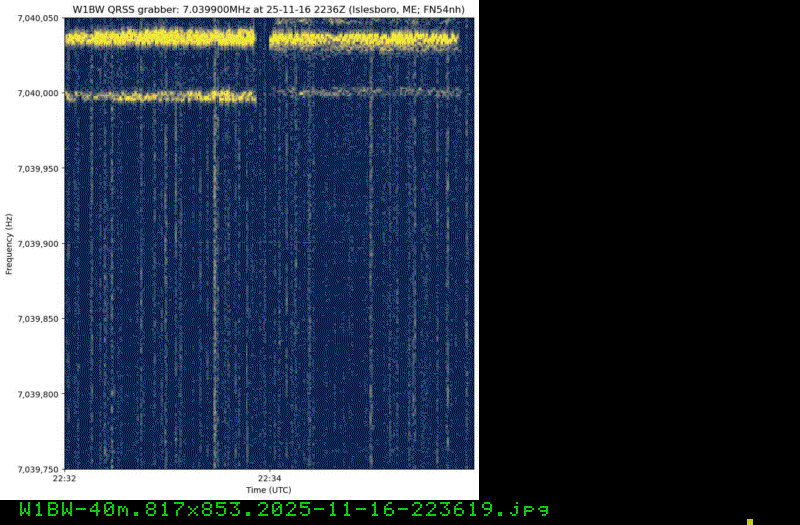Click the W1BW QRSS grabber title
The width and height of the screenshot is (800, 525).
269,9
